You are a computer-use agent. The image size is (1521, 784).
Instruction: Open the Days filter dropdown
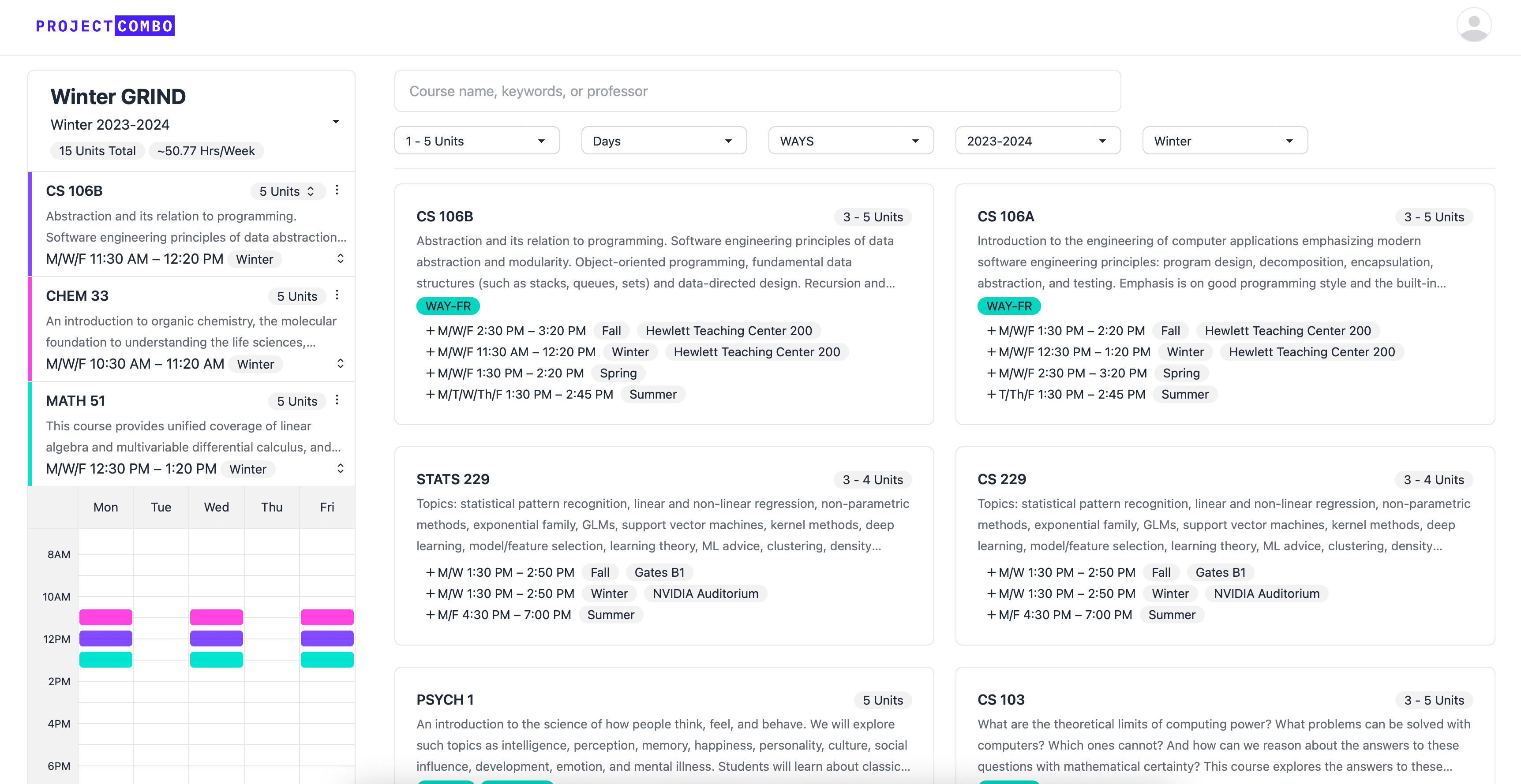pos(663,141)
